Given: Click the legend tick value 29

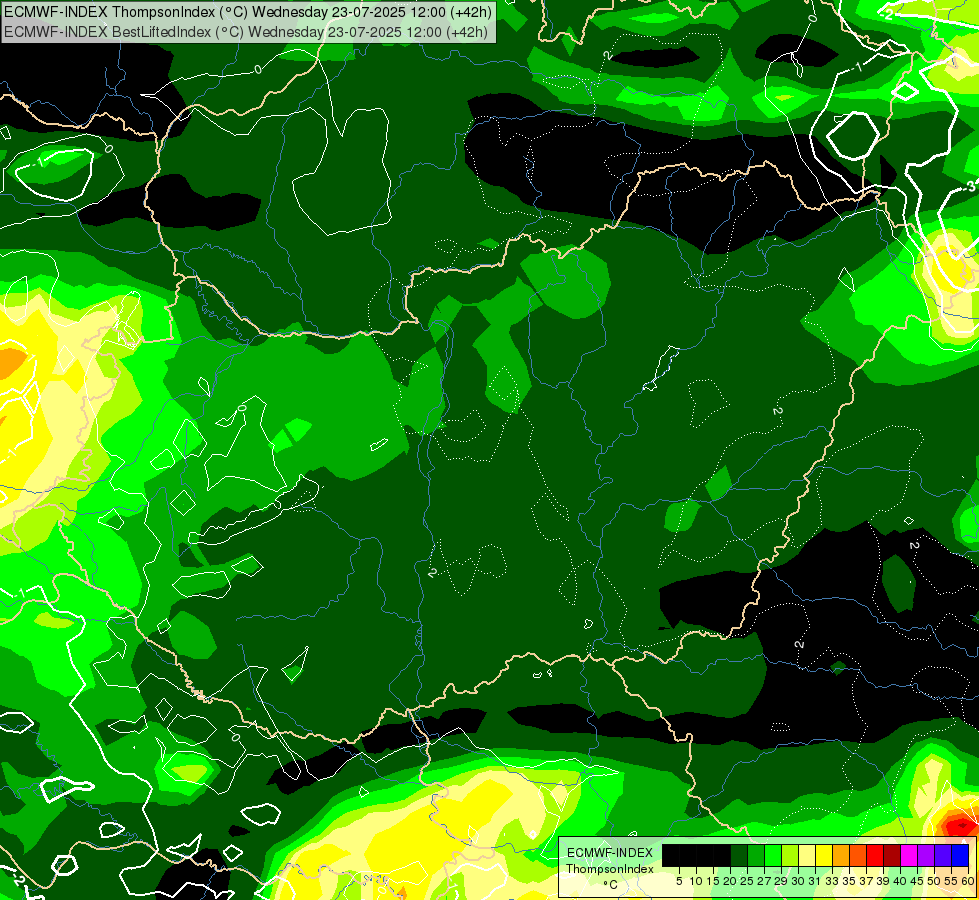Looking at the screenshot, I should (x=781, y=881).
